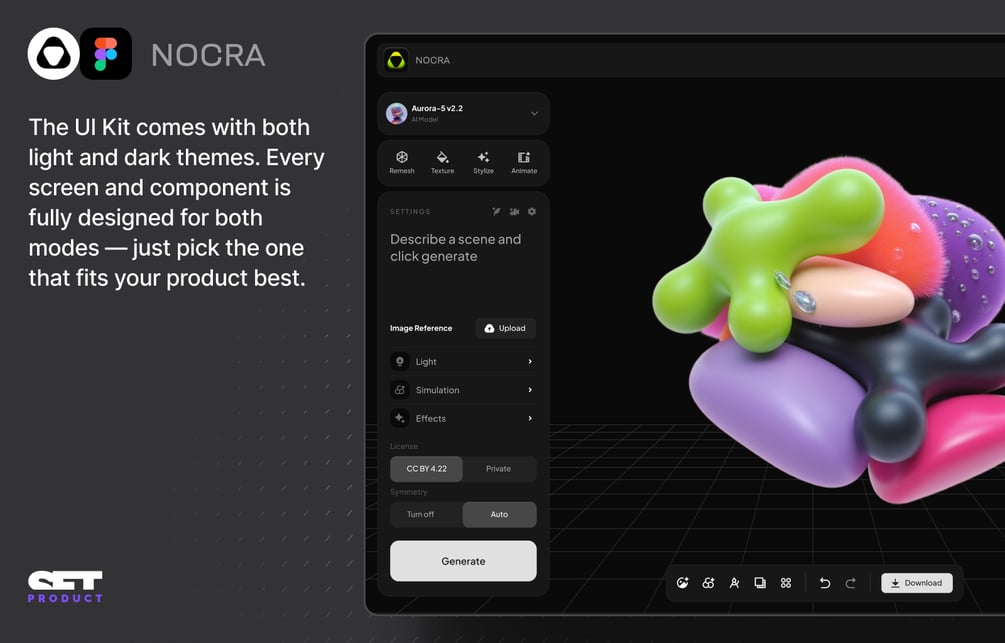The image size is (1005, 643).
Task: Select the Remesh tool
Action: click(x=402, y=163)
